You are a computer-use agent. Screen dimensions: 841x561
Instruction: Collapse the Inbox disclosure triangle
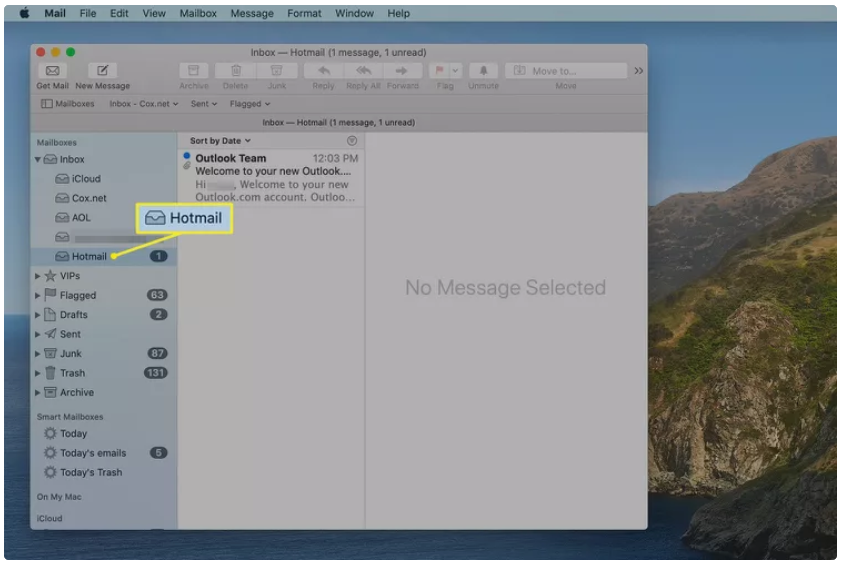tap(38, 160)
